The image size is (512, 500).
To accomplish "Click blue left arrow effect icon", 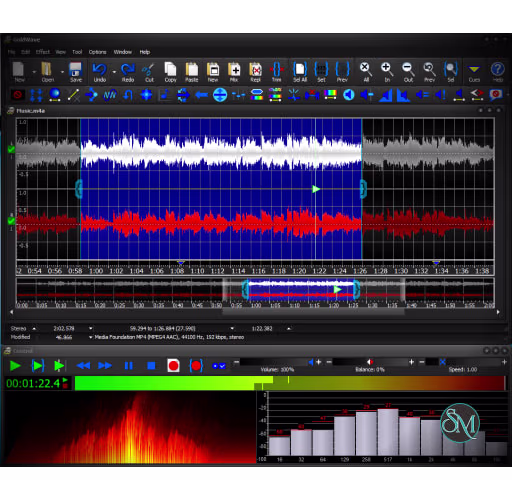I will pos(201,95).
